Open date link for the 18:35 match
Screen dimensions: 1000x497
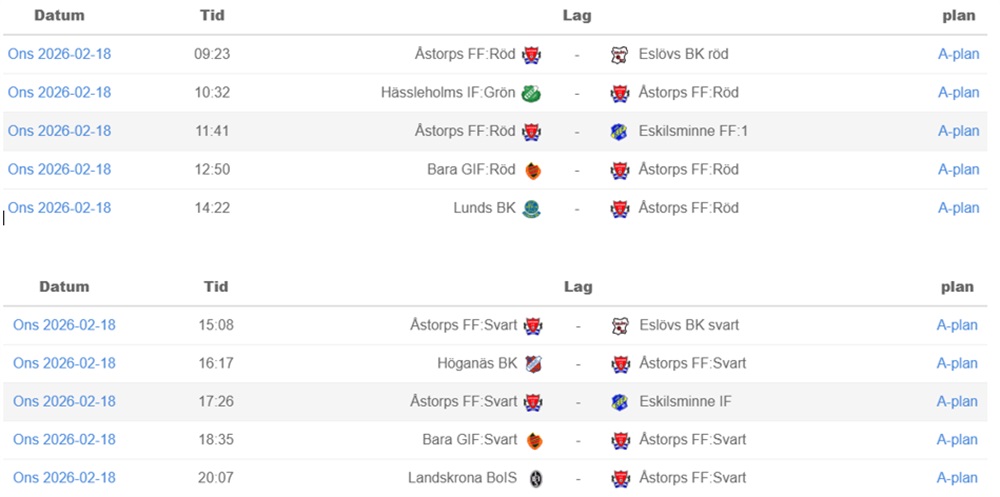coord(64,439)
